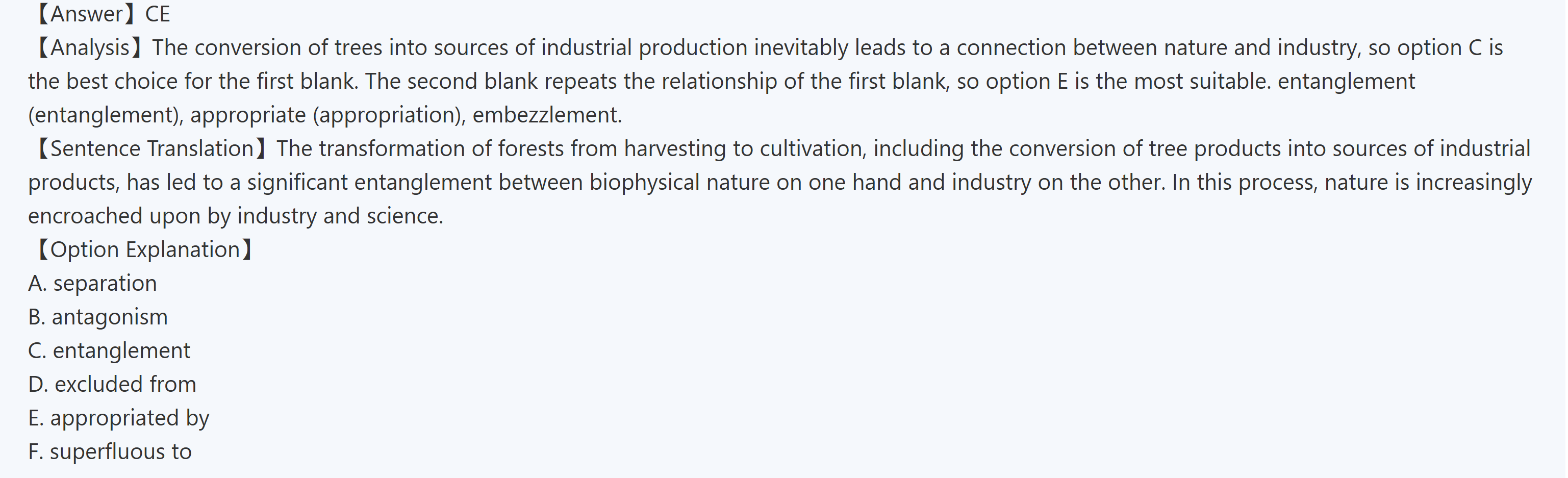1568x478 pixels.
Task: Click the answer text "CE"
Action: (x=158, y=14)
